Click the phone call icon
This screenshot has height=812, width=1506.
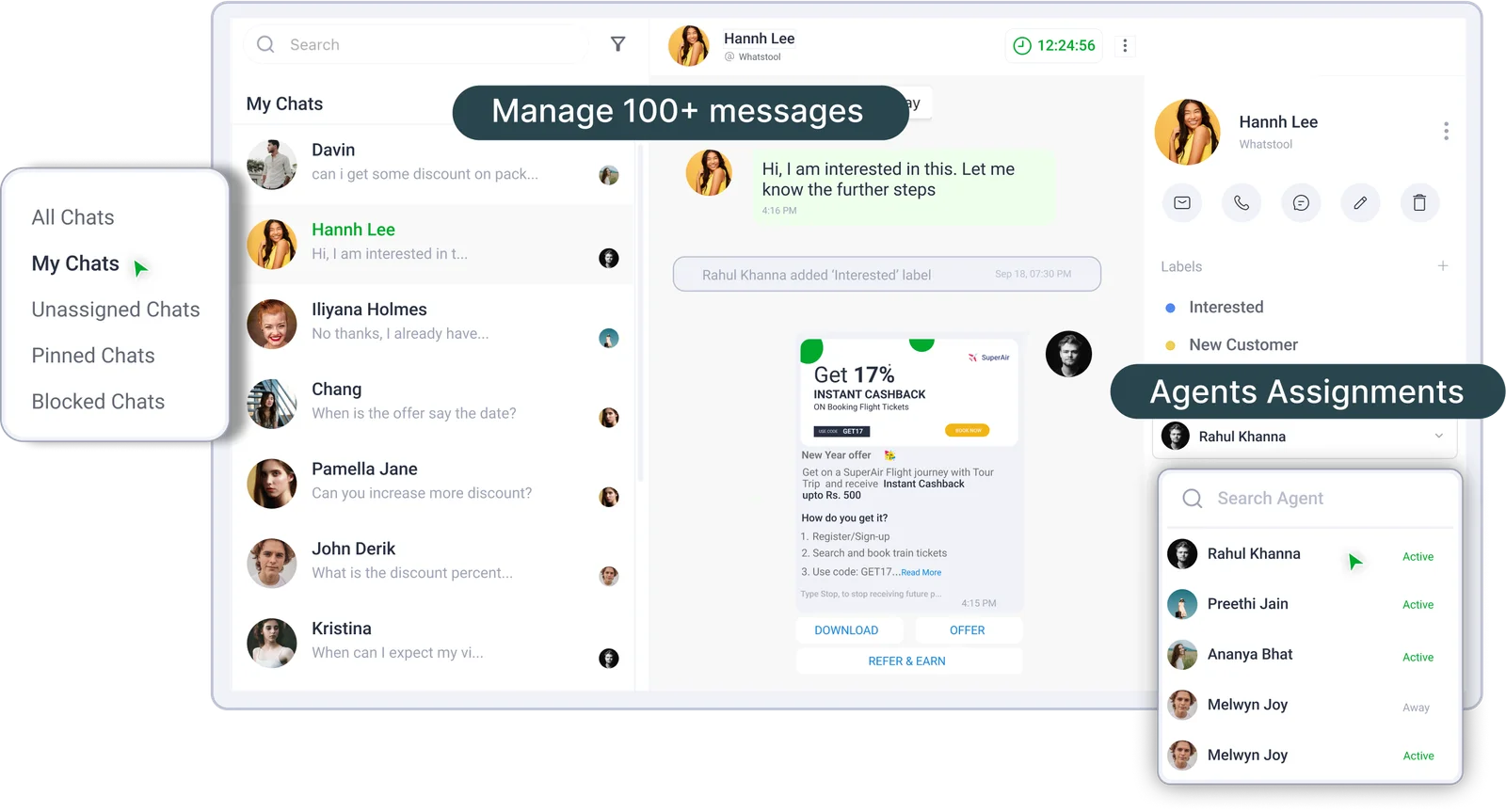[1242, 203]
